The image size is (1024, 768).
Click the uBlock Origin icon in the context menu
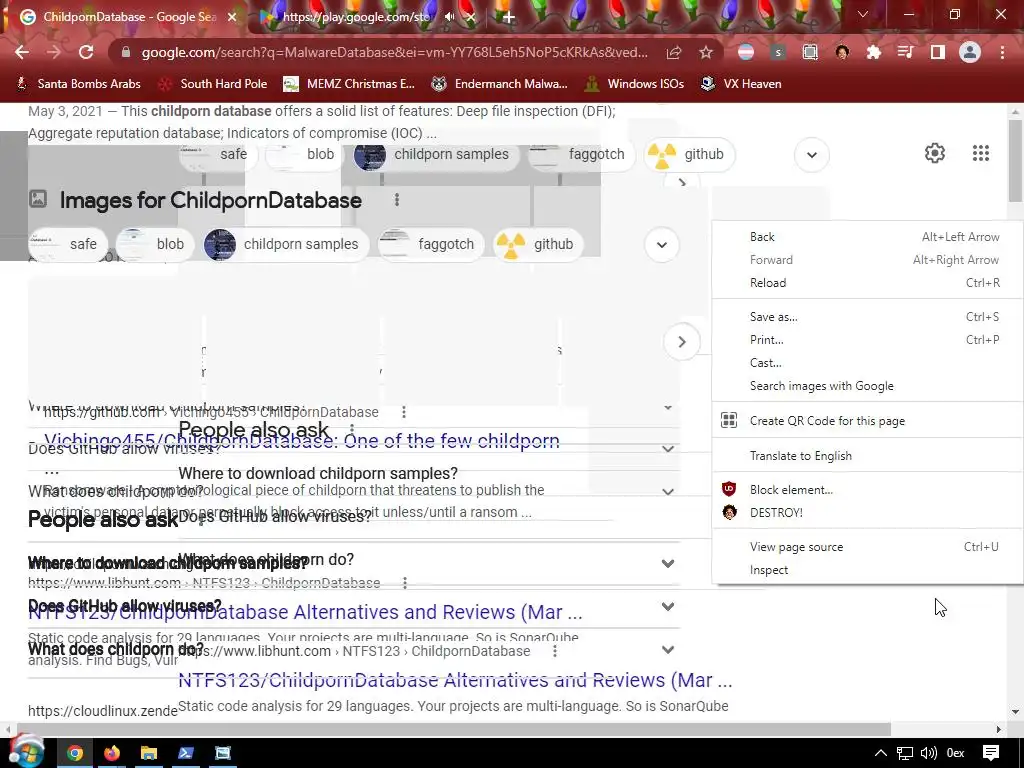(729, 489)
